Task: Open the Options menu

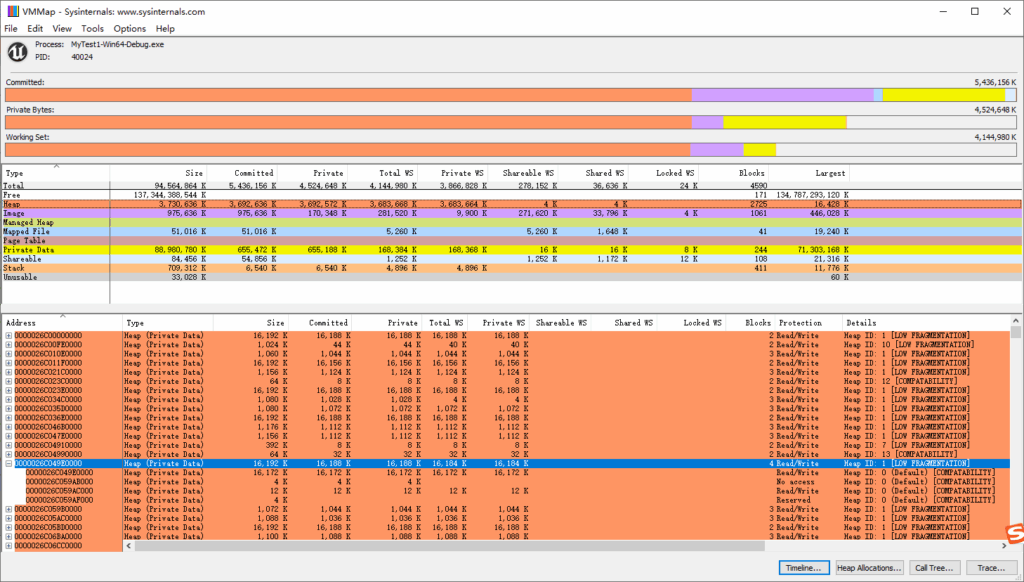Action: tap(129, 28)
